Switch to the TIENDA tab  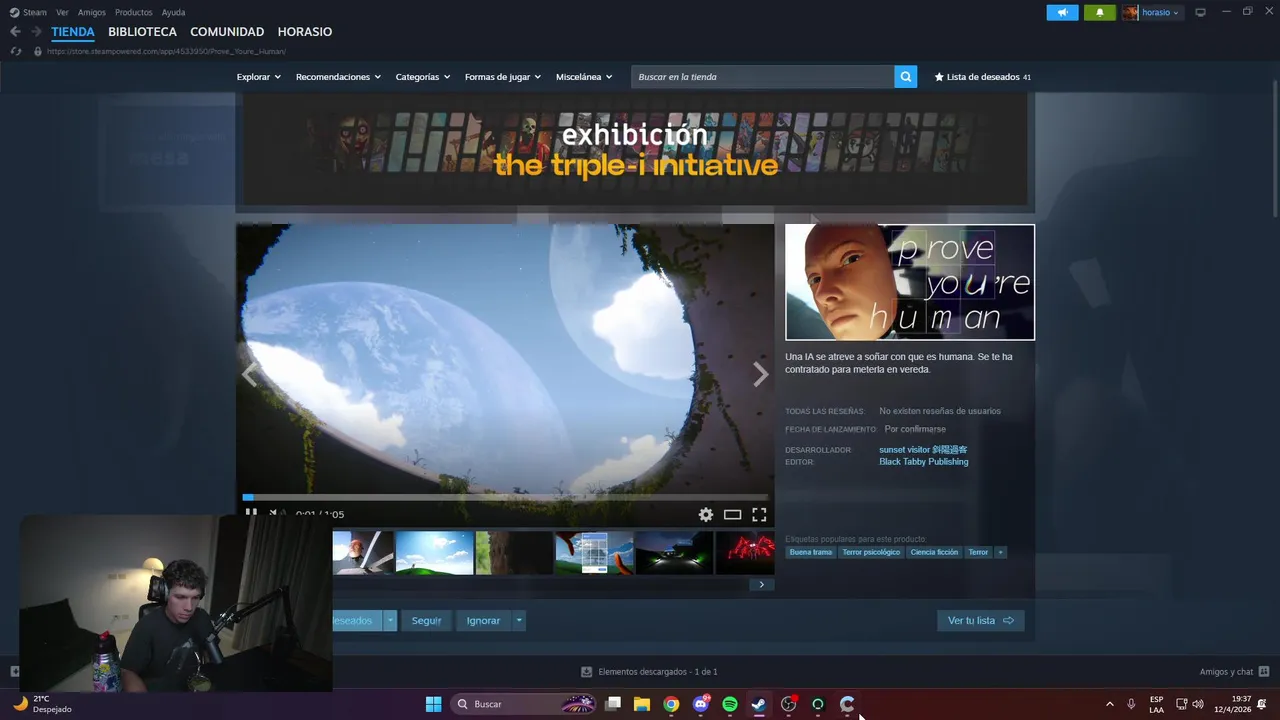point(73,32)
